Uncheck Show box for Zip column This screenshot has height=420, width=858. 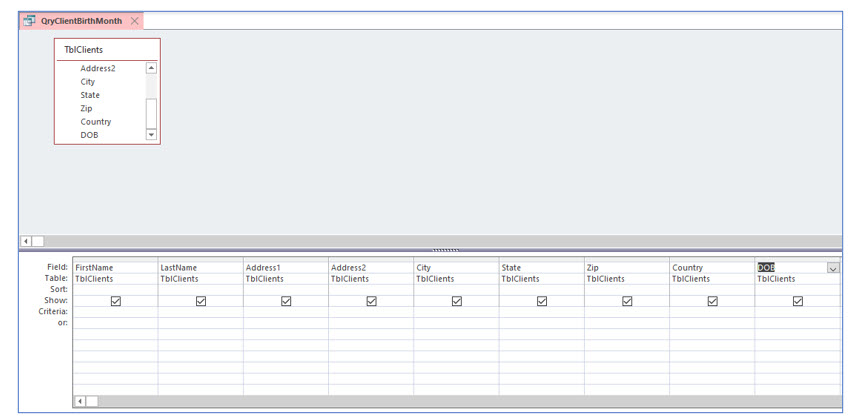tap(627, 301)
